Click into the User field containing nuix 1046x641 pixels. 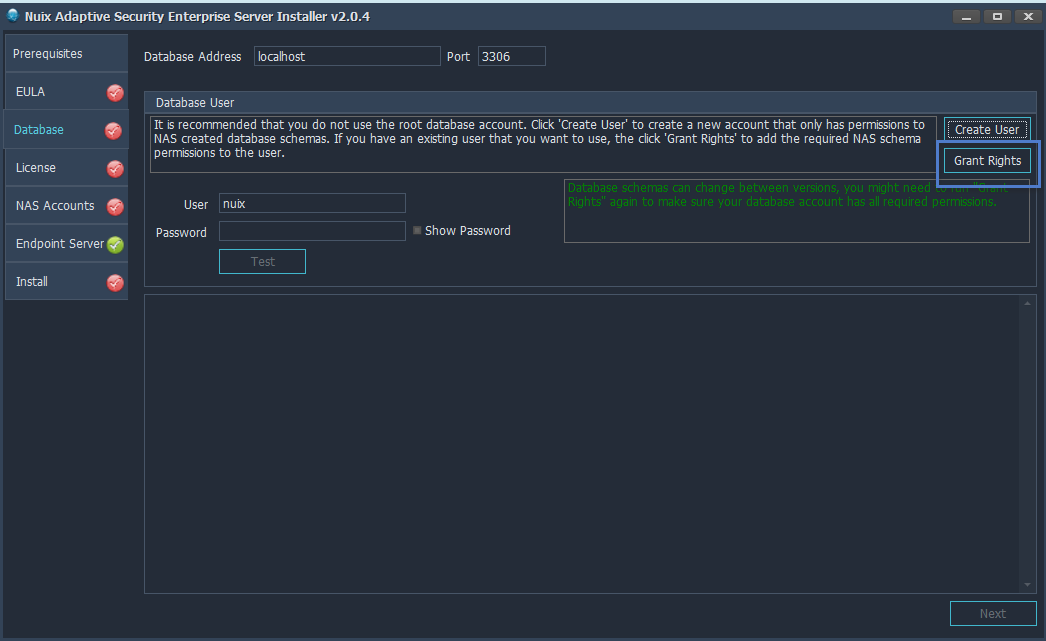tap(312, 203)
